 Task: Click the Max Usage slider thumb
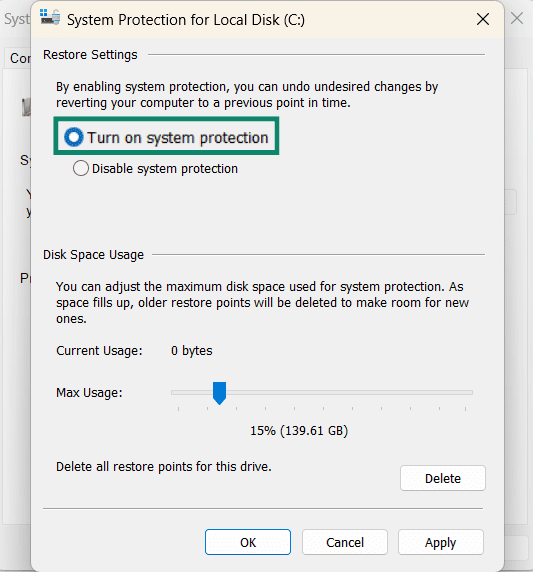pyautogui.click(x=220, y=393)
